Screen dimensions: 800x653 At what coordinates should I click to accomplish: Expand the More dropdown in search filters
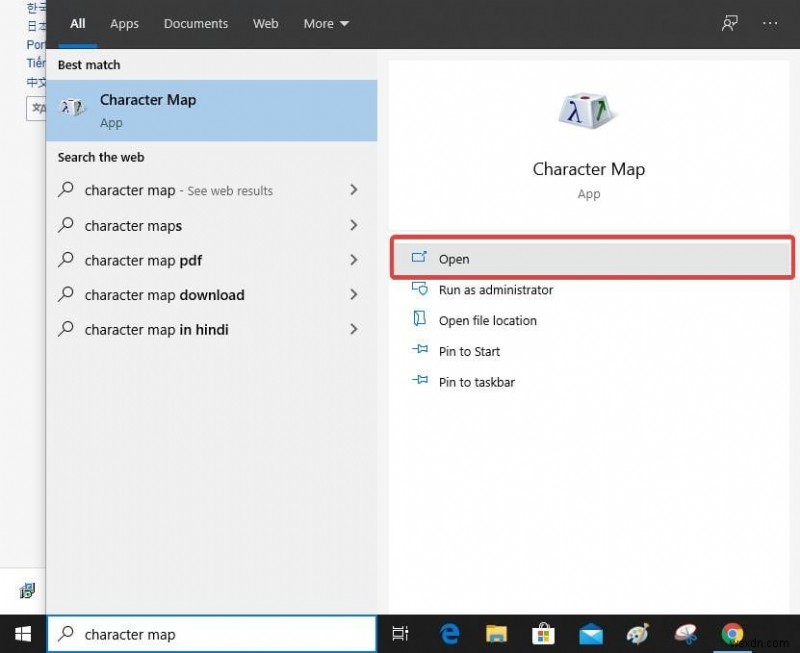(x=326, y=23)
